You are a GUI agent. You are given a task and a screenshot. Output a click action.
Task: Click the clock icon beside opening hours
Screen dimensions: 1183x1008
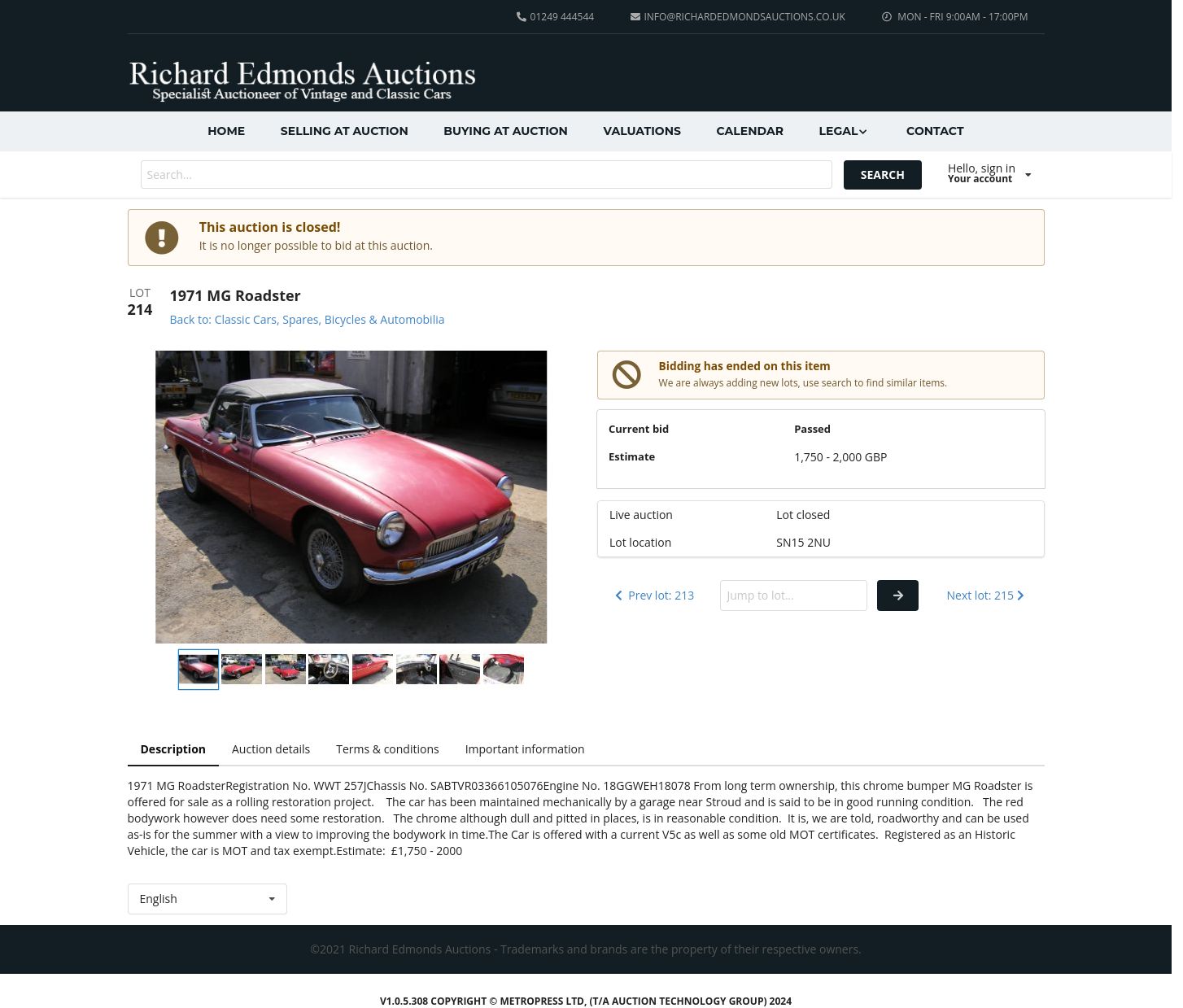887,16
